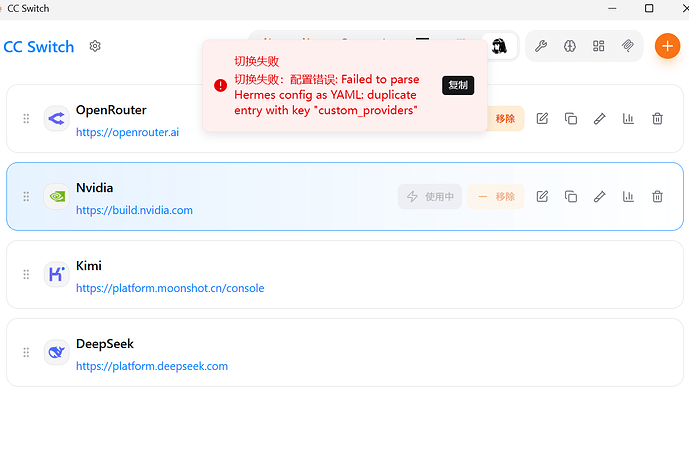Open the platform.moonshot.cn/console link
Viewport: 689px width, 465px height.
(x=170, y=288)
